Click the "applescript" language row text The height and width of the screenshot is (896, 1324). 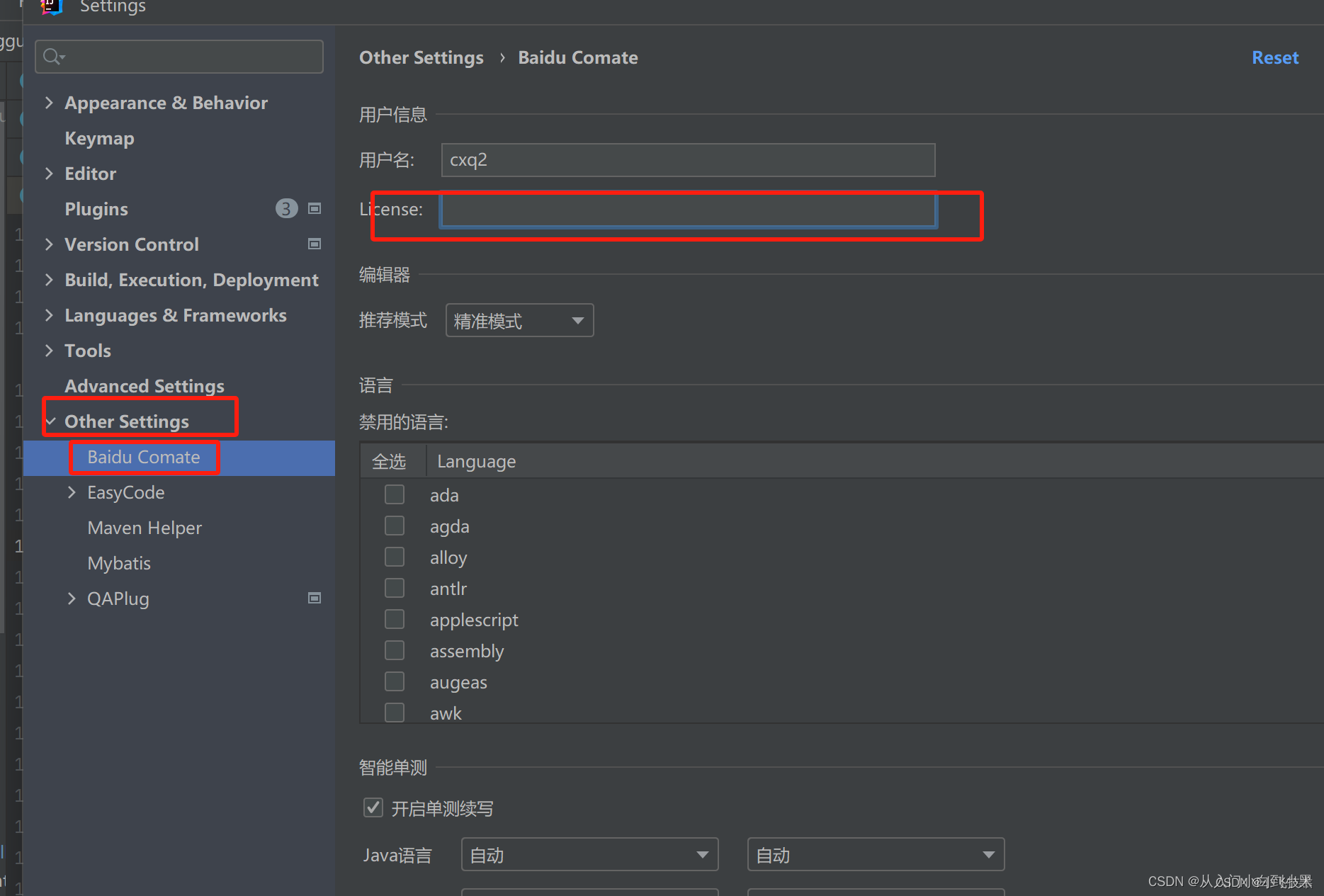click(x=474, y=620)
